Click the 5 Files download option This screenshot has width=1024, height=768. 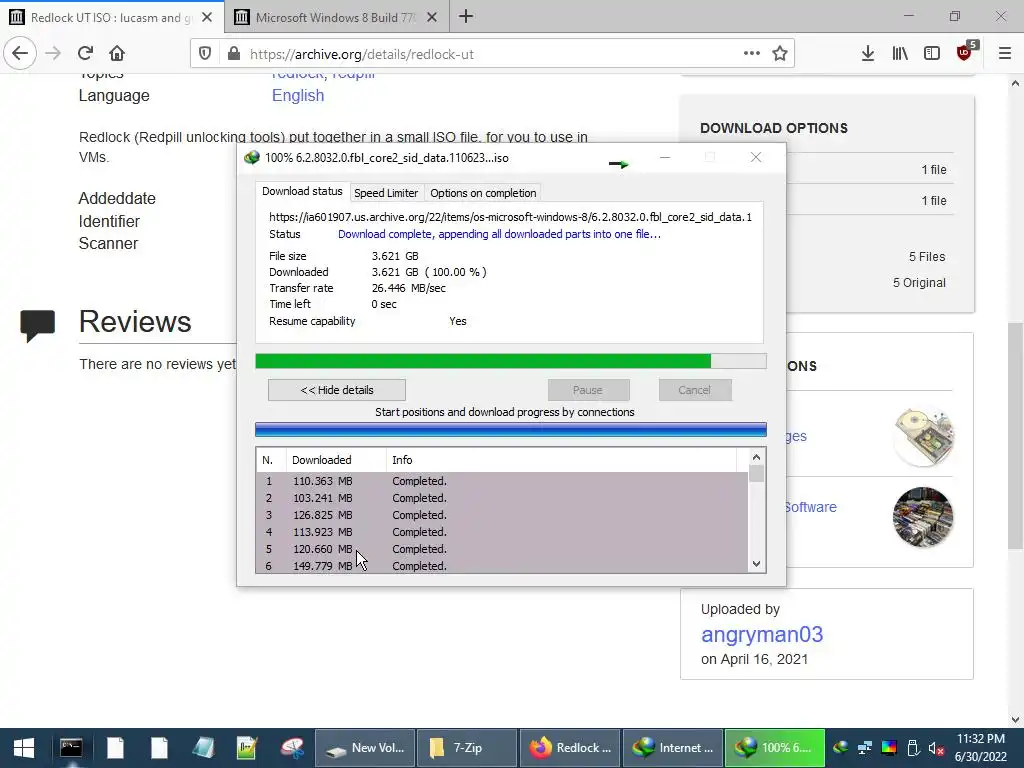(x=927, y=257)
